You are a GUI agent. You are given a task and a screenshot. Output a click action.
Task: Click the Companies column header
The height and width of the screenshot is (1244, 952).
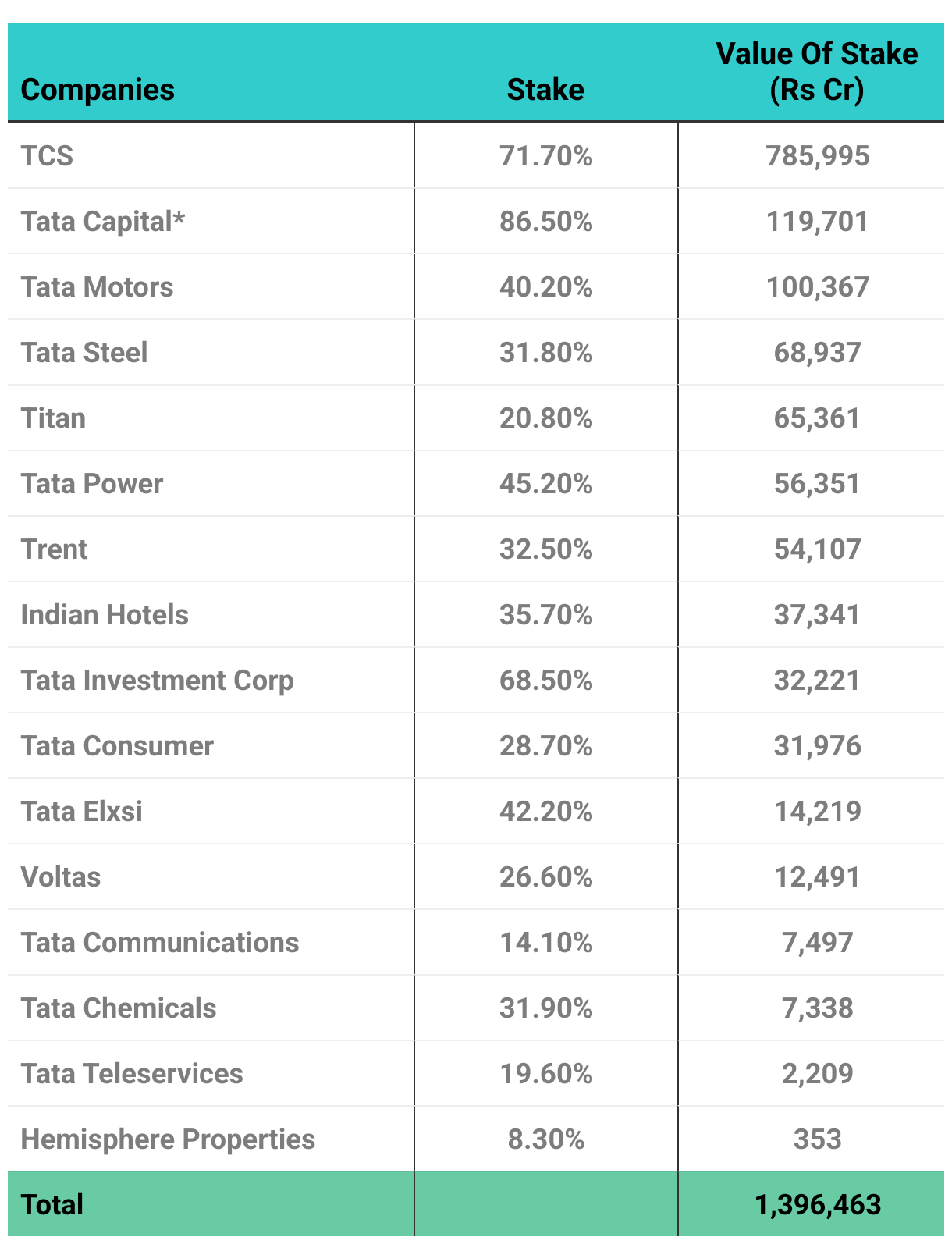point(98,90)
